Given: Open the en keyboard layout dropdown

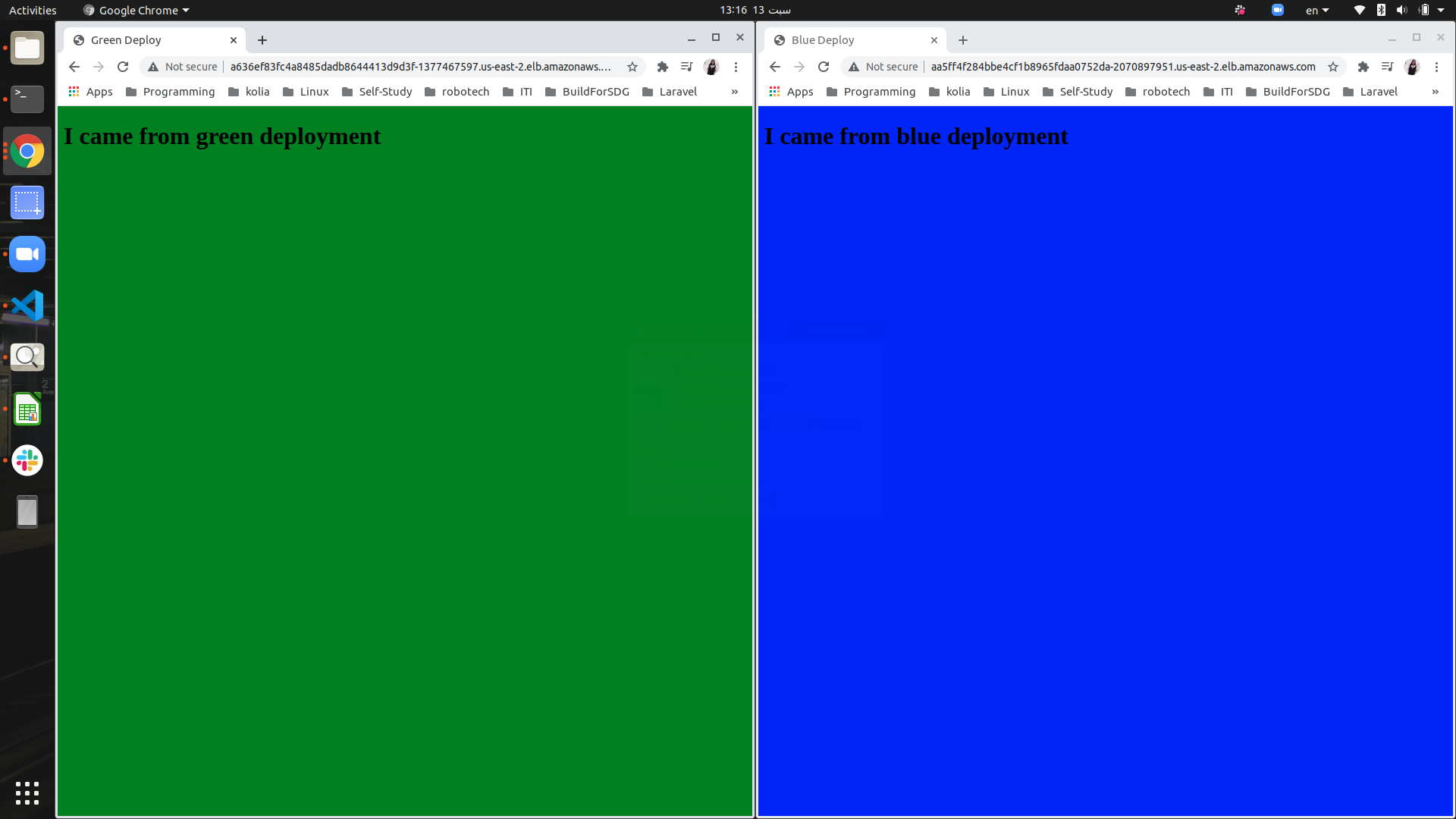Looking at the screenshot, I should 1317,10.
